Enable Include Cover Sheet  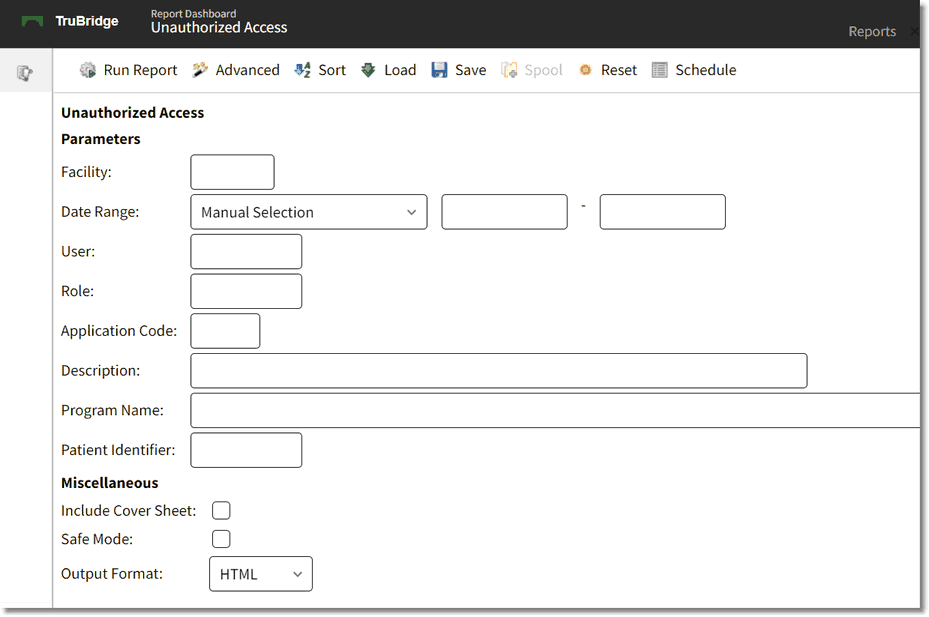(221, 510)
